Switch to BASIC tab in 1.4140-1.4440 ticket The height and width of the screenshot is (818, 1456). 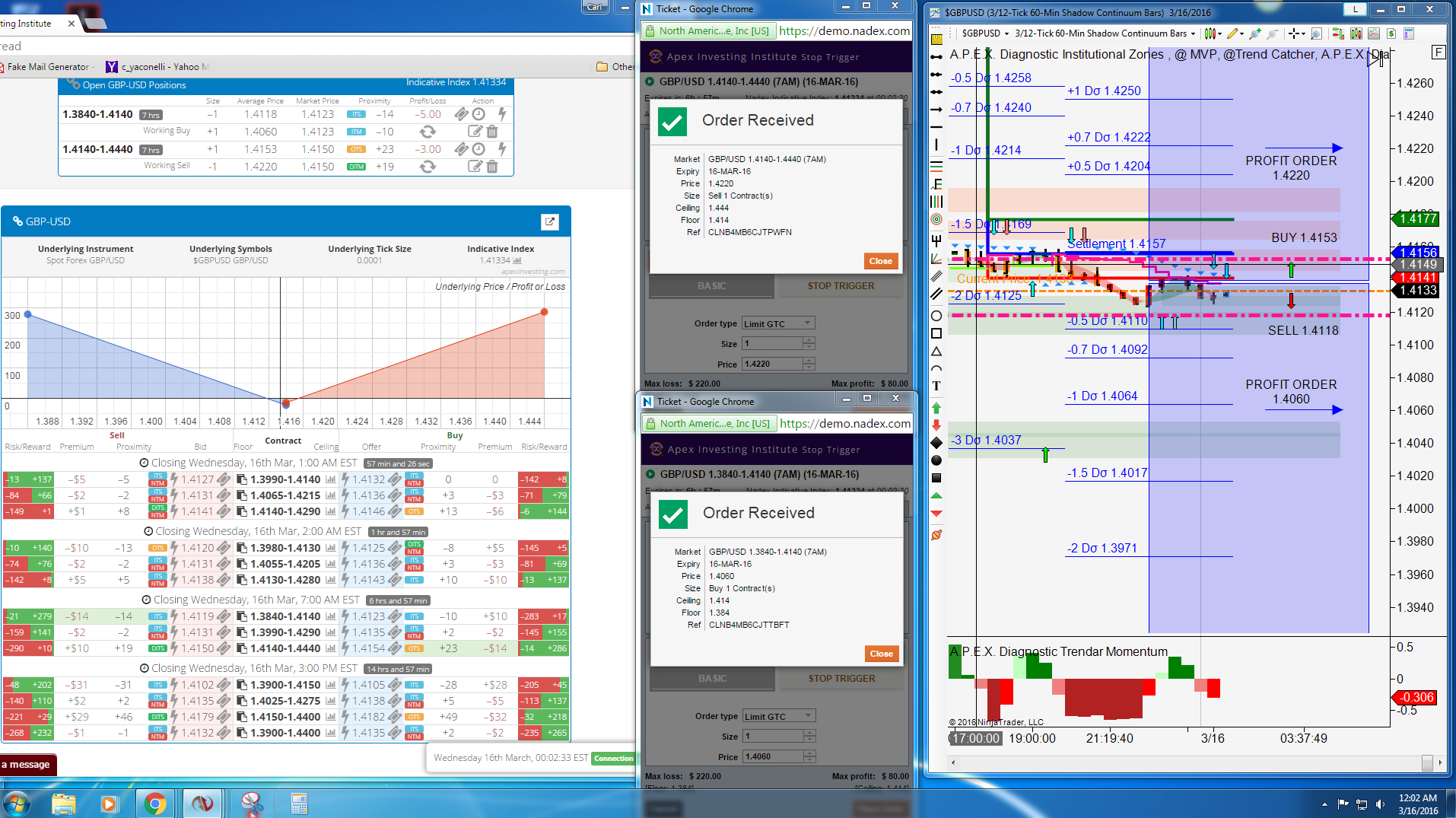(711, 286)
